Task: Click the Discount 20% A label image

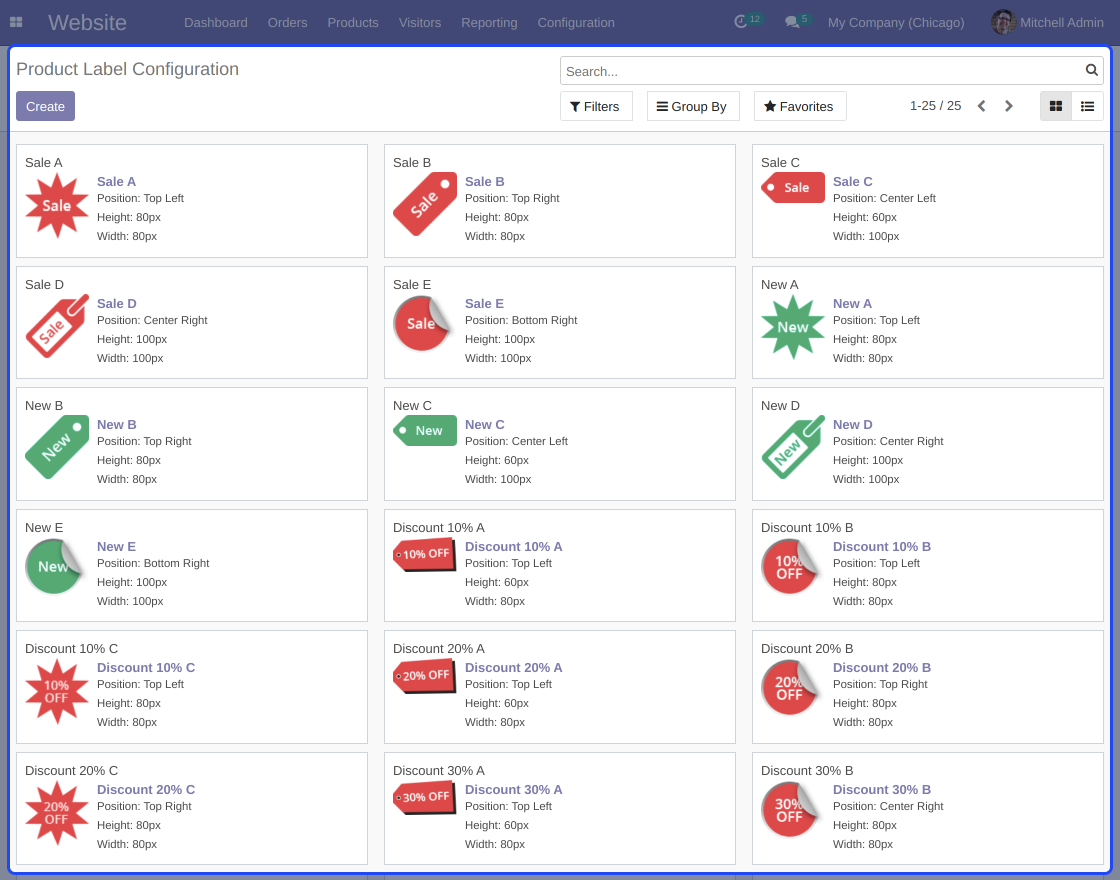Action: tap(425, 675)
